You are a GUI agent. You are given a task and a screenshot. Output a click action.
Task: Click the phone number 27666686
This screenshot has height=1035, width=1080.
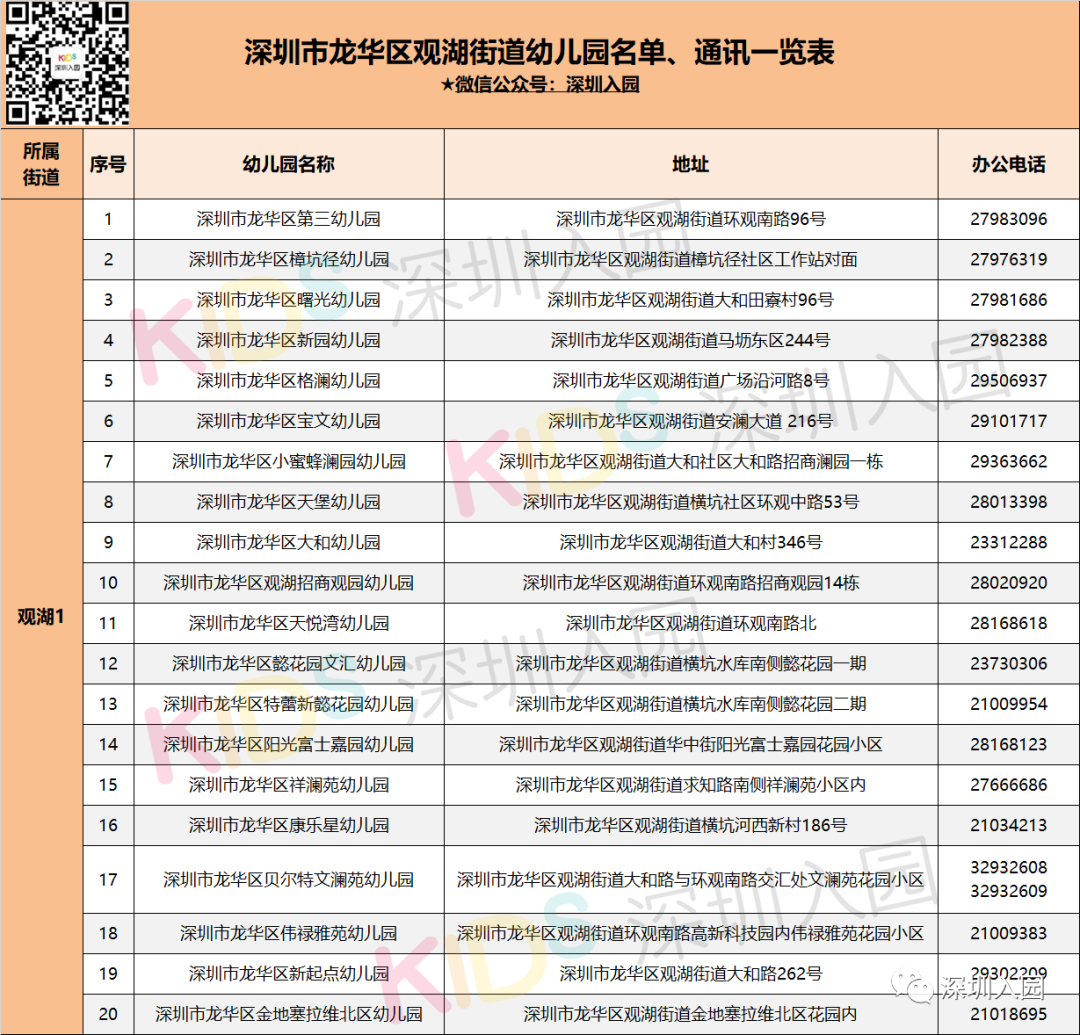tap(1008, 785)
